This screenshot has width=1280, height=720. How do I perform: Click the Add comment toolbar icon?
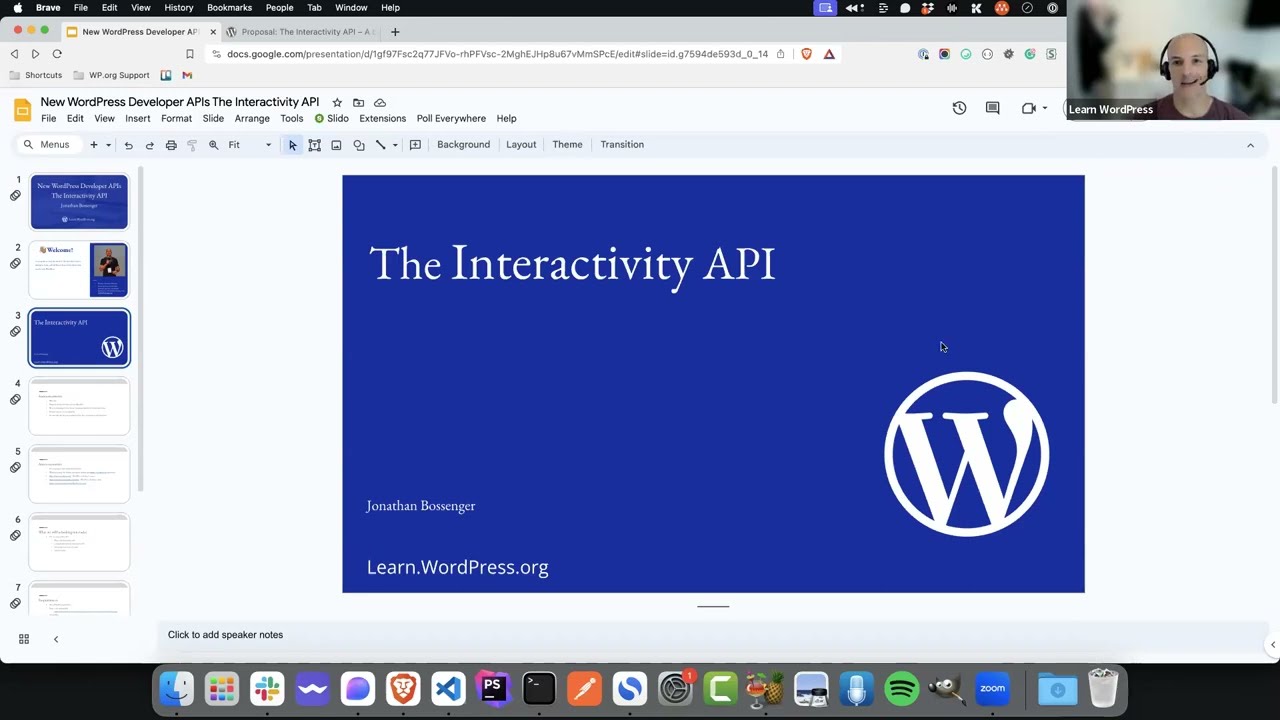coord(415,145)
